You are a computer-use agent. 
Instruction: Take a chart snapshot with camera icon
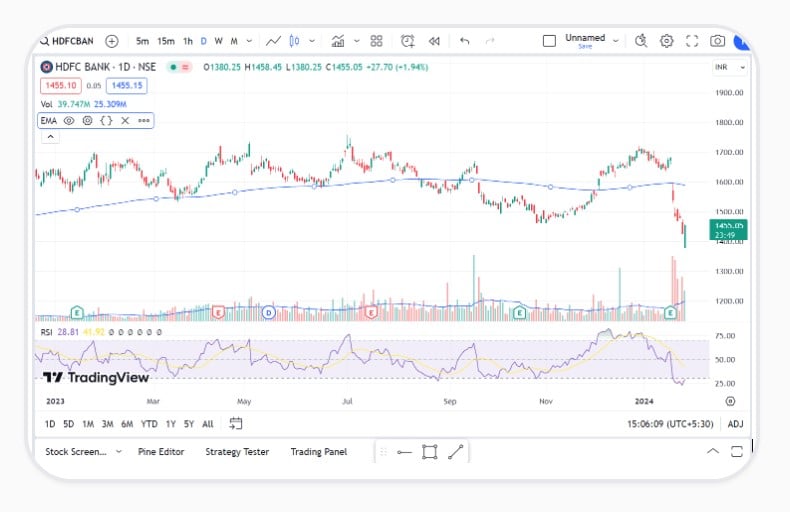717,41
